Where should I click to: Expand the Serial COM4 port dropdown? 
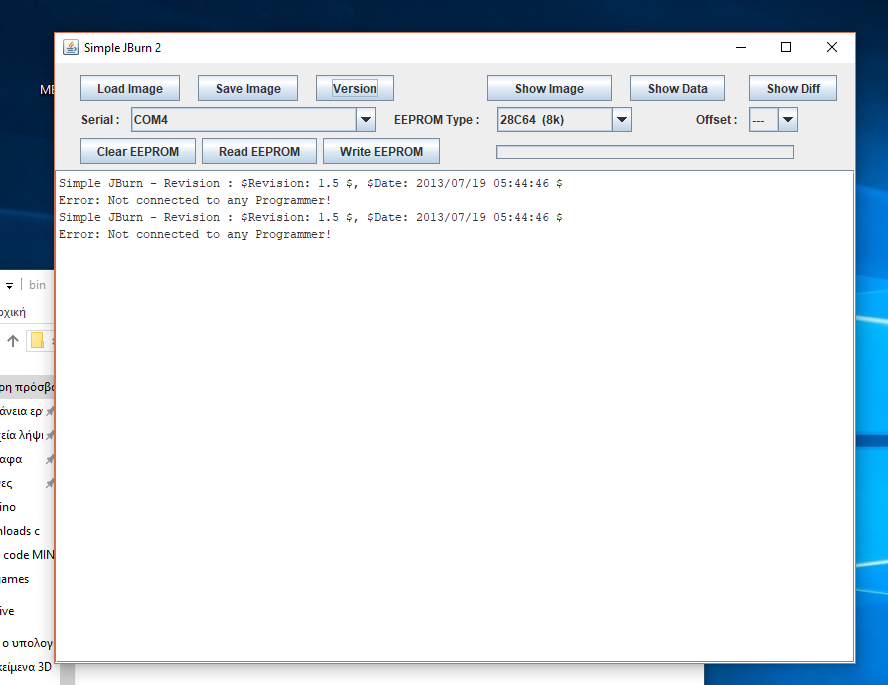[x=365, y=120]
